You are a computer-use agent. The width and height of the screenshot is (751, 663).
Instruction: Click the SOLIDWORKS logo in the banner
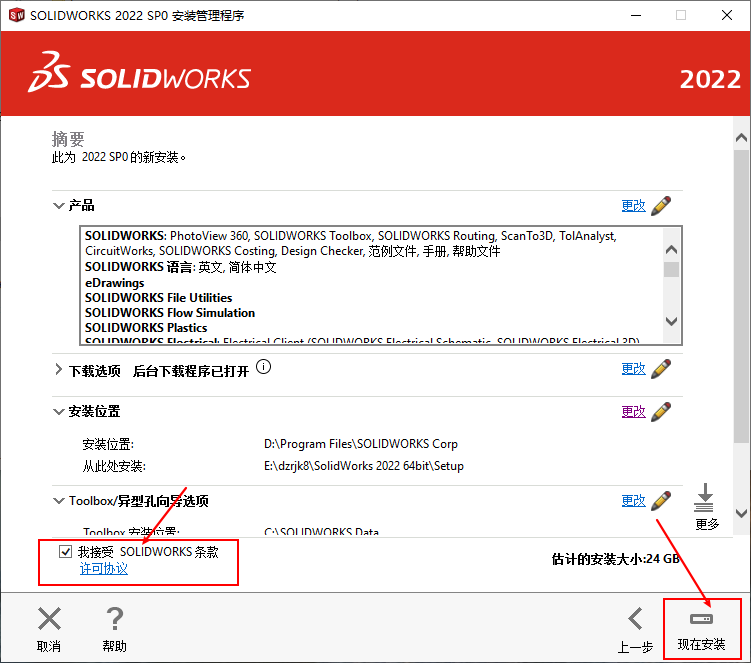[x=139, y=72]
